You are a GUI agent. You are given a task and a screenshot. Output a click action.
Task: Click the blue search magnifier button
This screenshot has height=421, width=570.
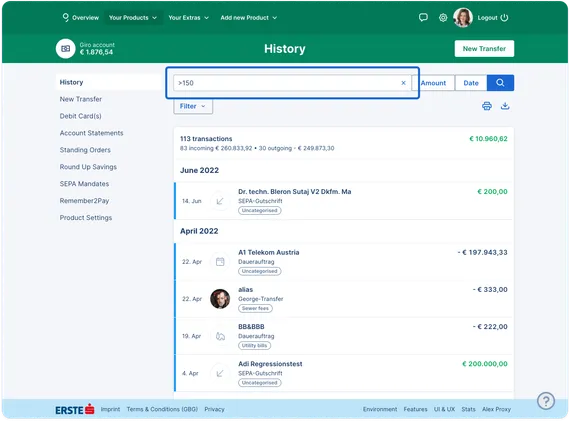click(500, 83)
